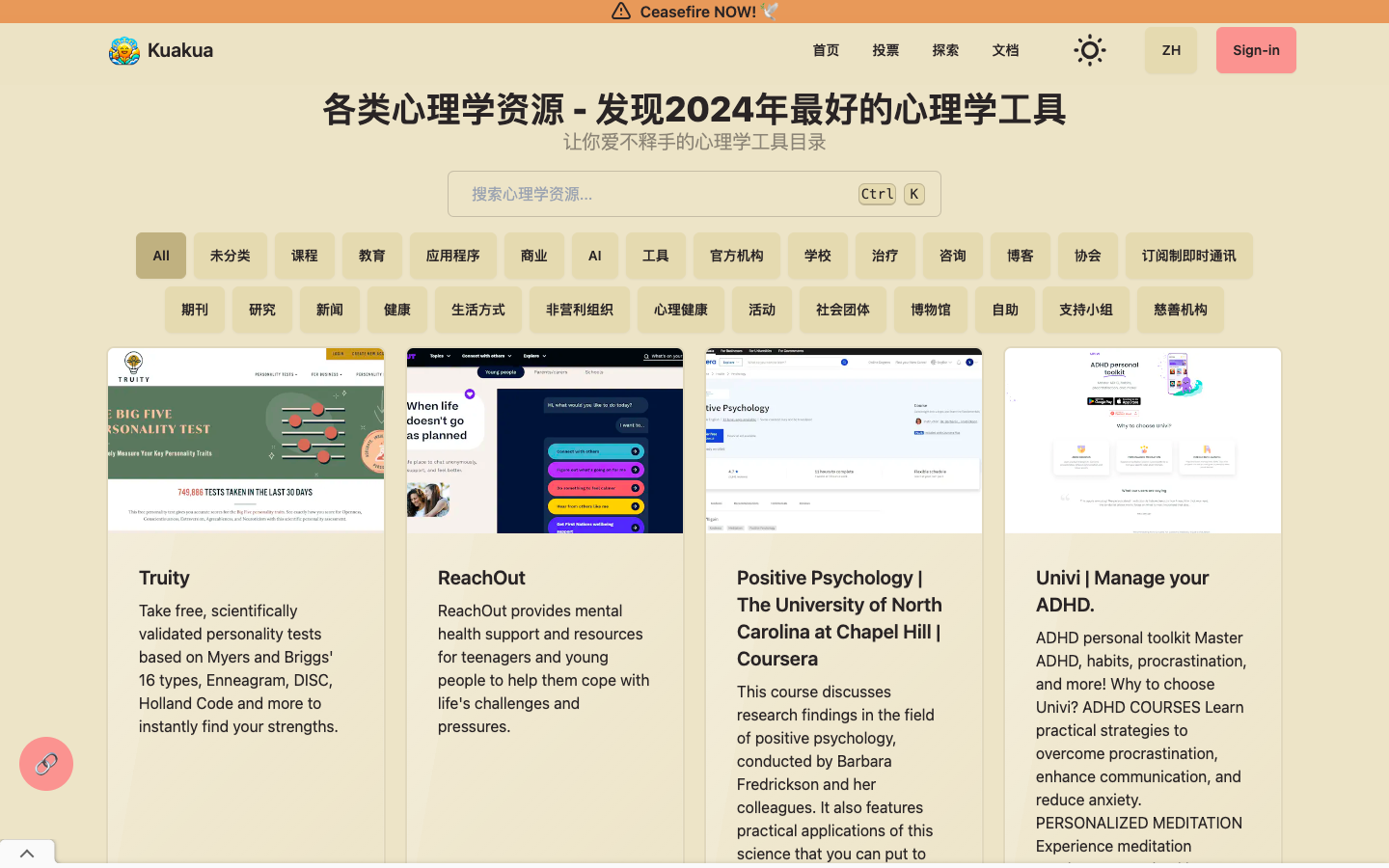Open the Coursera Positive Psychology thumbnail
The image size is (1389, 868).
[844, 441]
